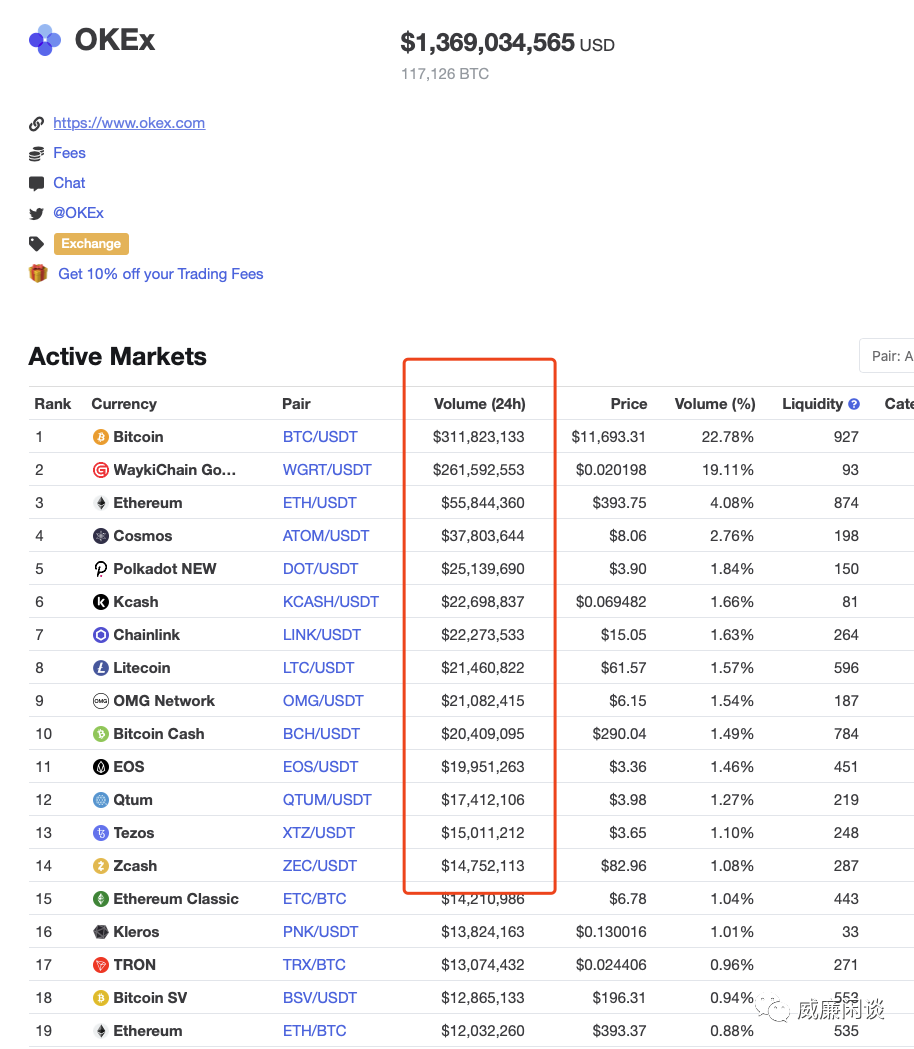Click the gift box icon

click(x=38, y=274)
